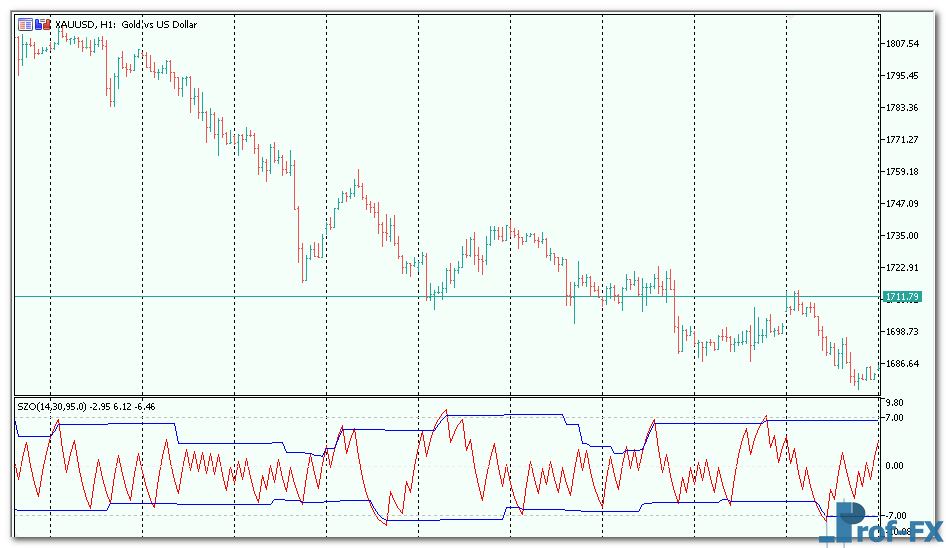This screenshot has height=548, width=946.
Task: Click the 1735.00 price level label
Action: coord(902,236)
